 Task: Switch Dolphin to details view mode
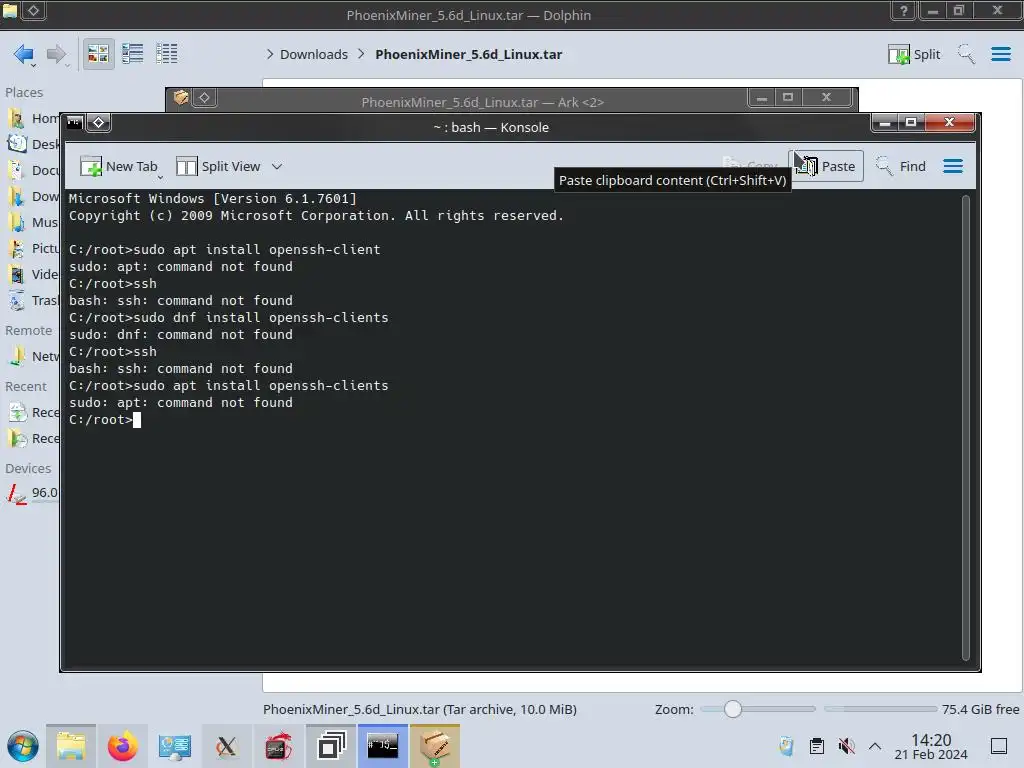pyautogui.click(x=167, y=54)
